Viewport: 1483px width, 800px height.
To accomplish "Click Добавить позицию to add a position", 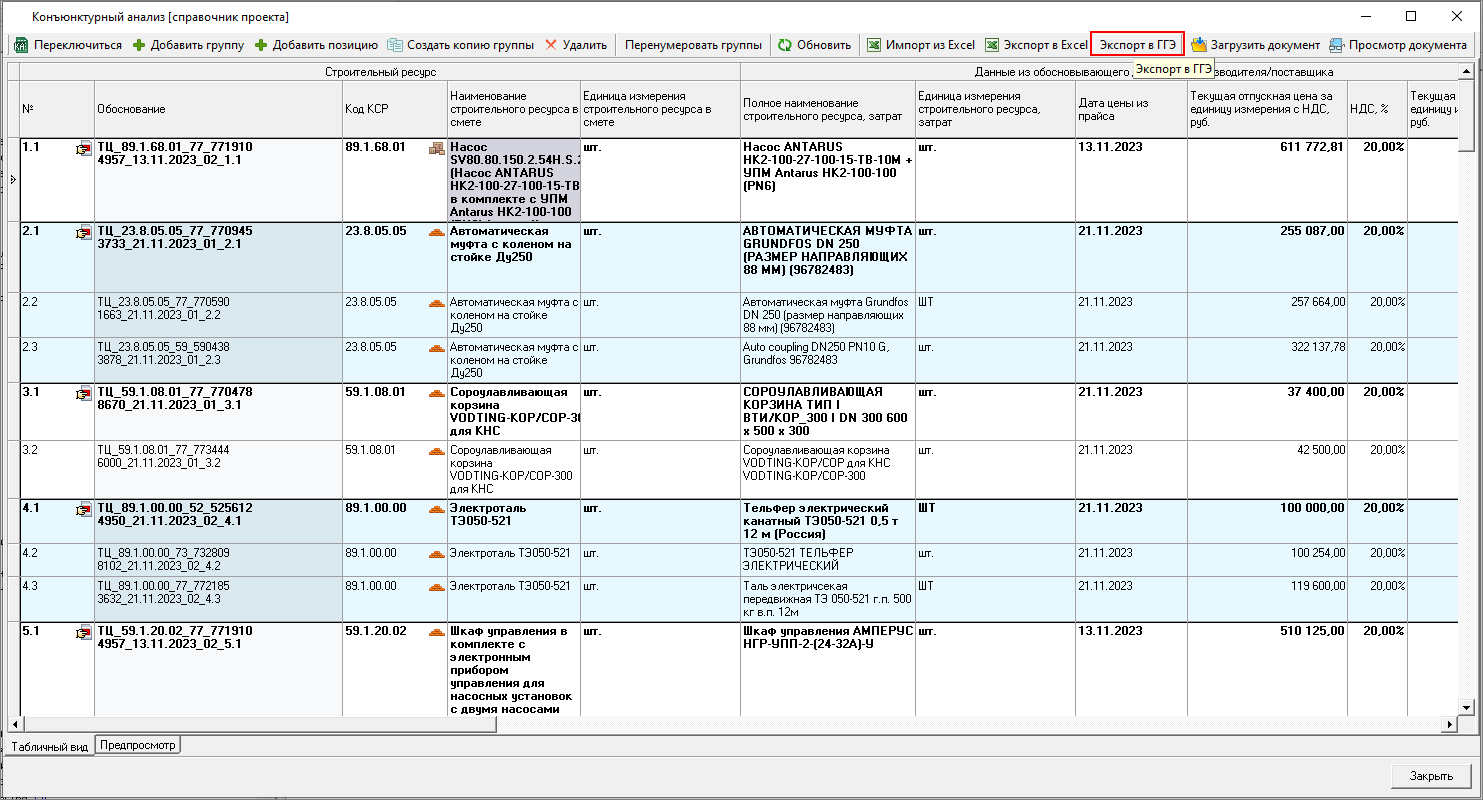I will click(315, 45).
